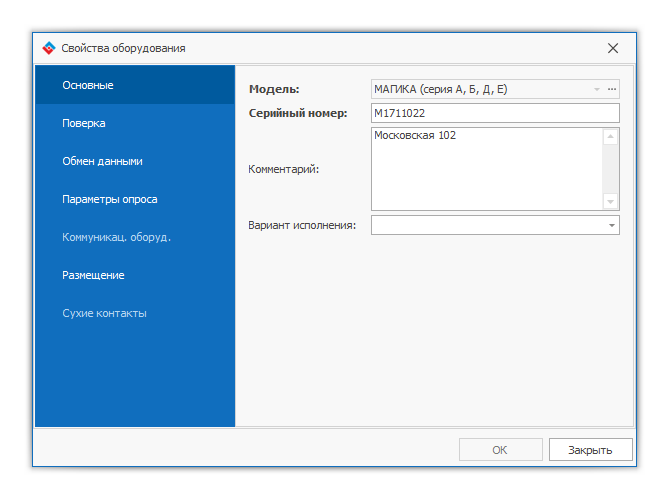Expand the Модель dropdown arrow
The image size is (669, 499).
pyautogui.click(x=597, y=89)
